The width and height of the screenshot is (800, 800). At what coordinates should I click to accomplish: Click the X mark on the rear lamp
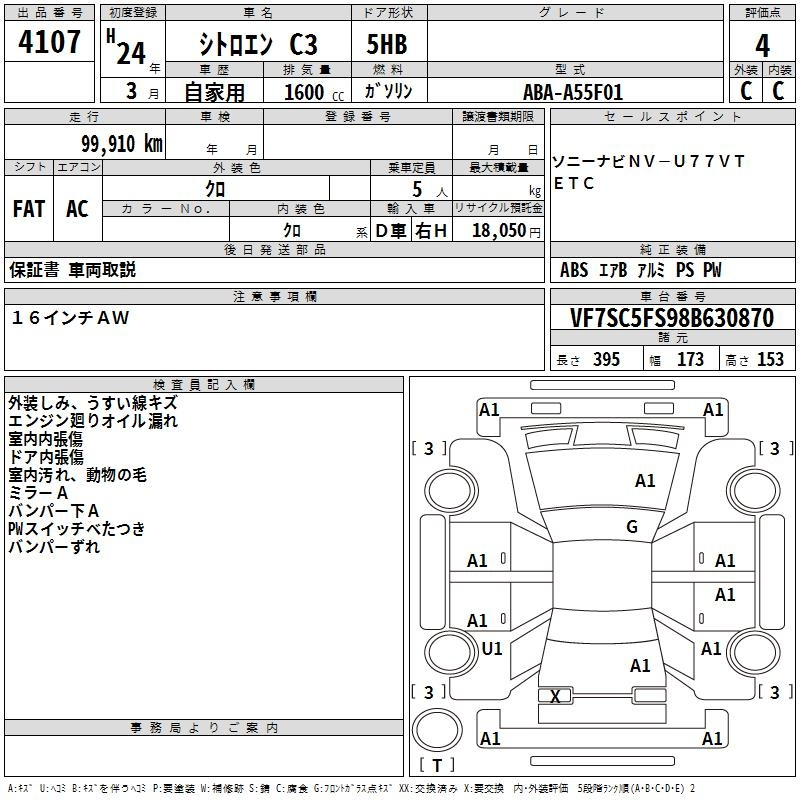tap(555, 696)
